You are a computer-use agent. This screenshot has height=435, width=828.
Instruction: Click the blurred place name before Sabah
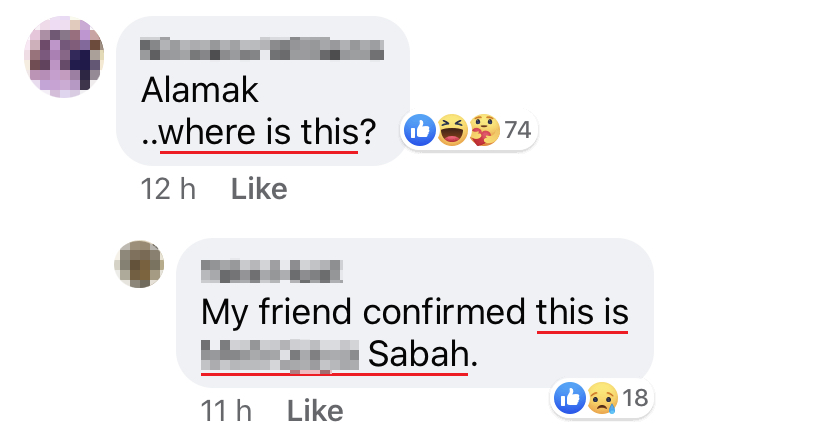[x=279, y=354]
